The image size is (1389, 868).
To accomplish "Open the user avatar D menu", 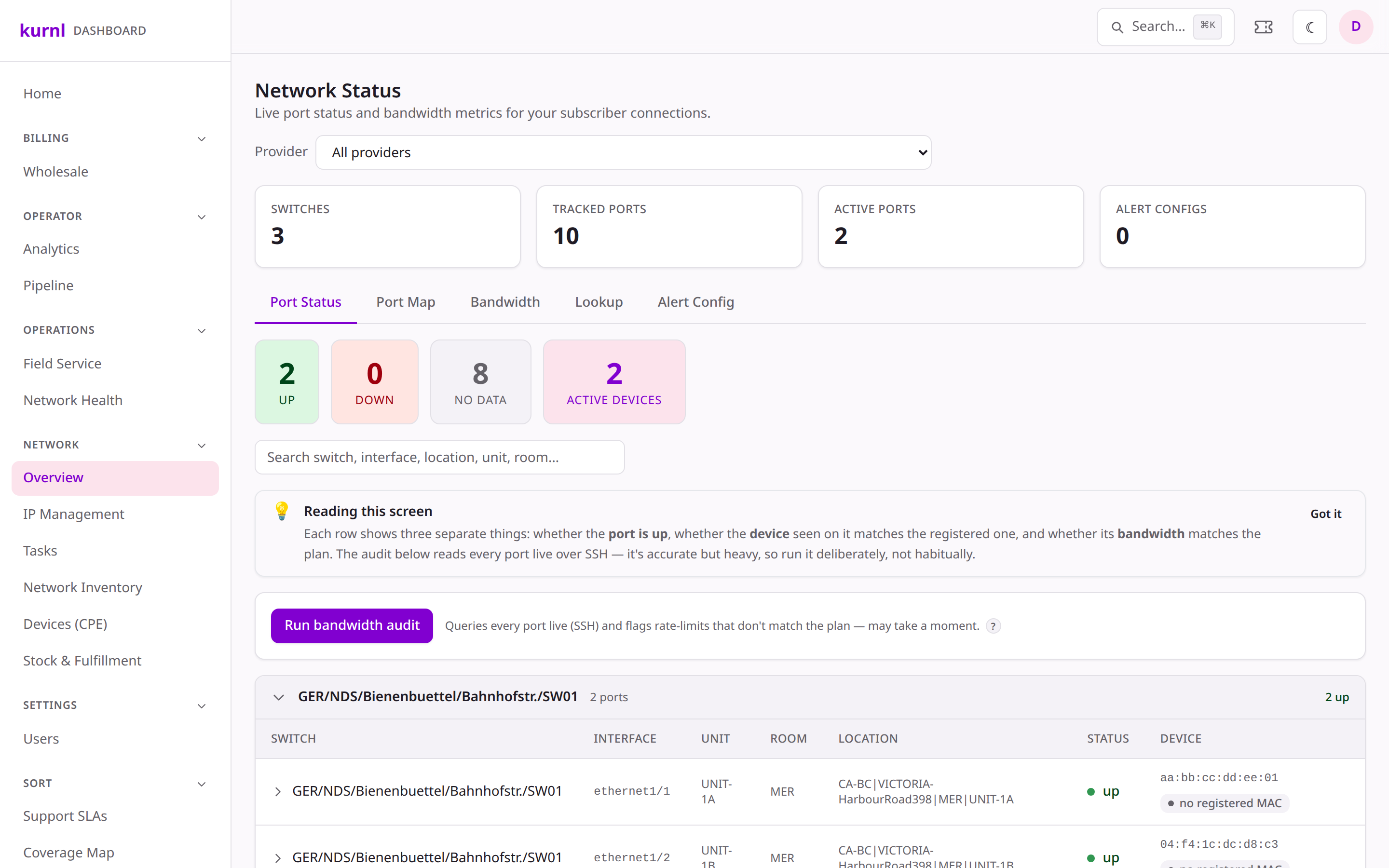I will point(1356,27).
